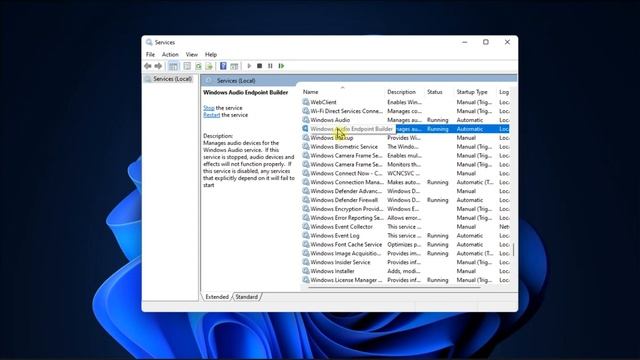The height and width of the screenshot is (360, 640).
Task: Click the Windows Audio Endpoint Builder row icon
Action: (x=306, y=129)
